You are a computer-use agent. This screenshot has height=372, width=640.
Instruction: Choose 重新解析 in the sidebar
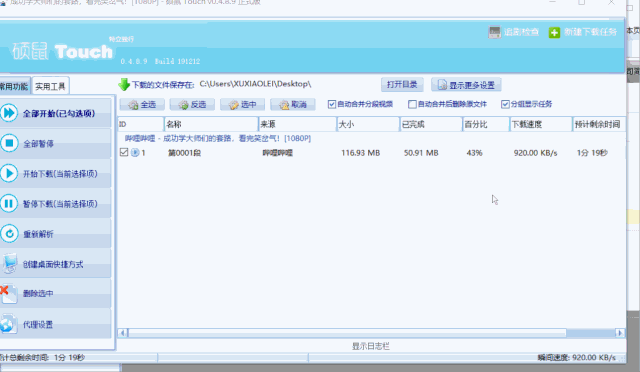56,234
